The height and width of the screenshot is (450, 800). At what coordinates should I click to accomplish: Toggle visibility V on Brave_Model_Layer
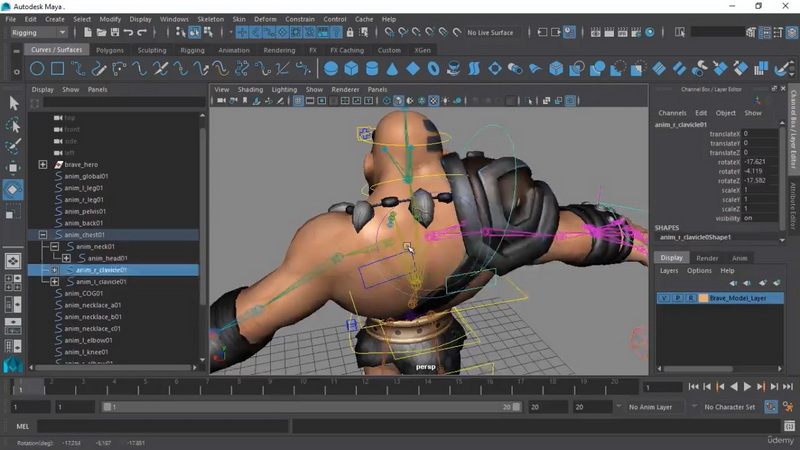coord(664,298)
